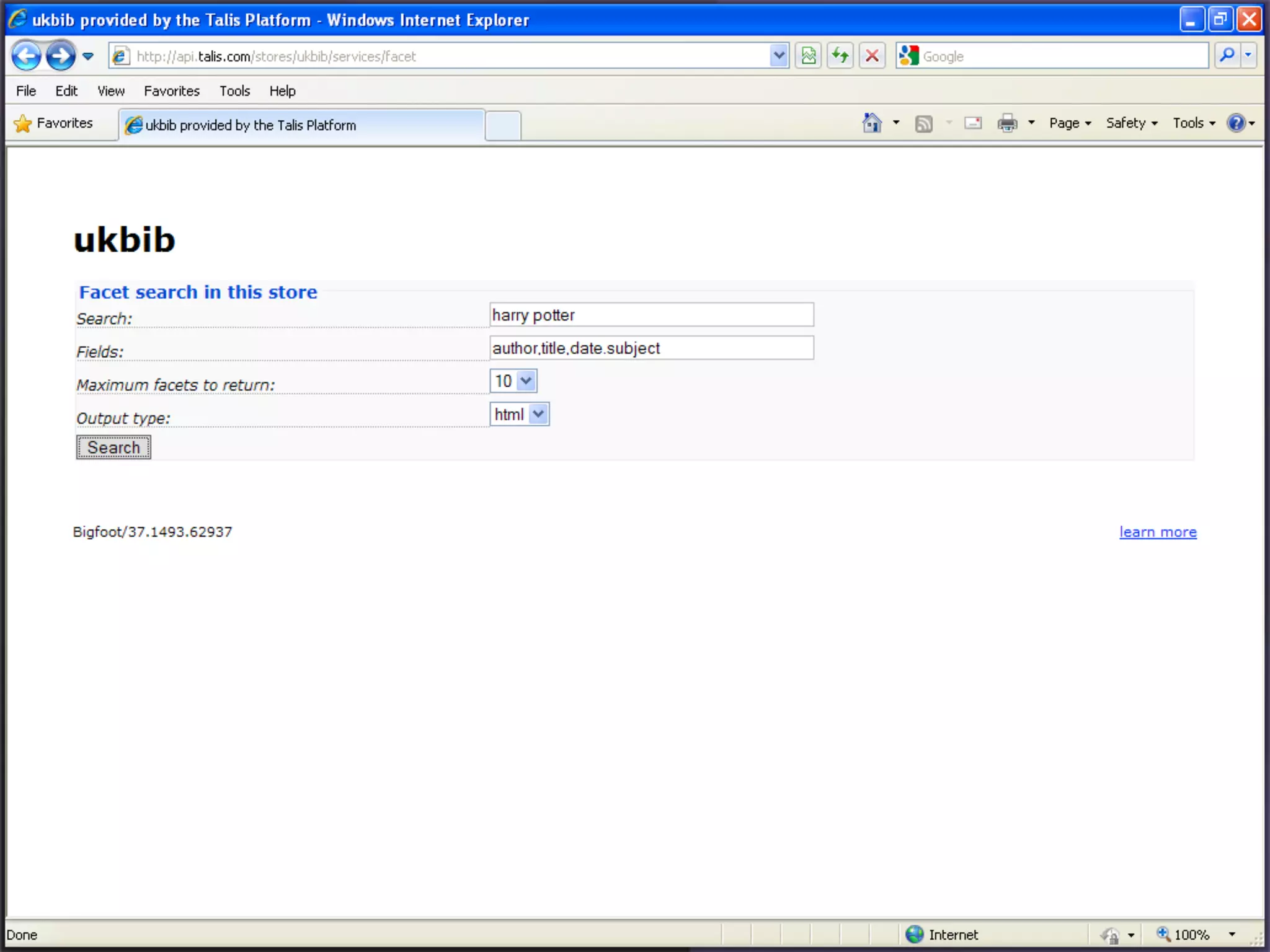Click the browser Back arrow button
The width and height of the screenshot is (1270, 952).
tap(26, 56)
